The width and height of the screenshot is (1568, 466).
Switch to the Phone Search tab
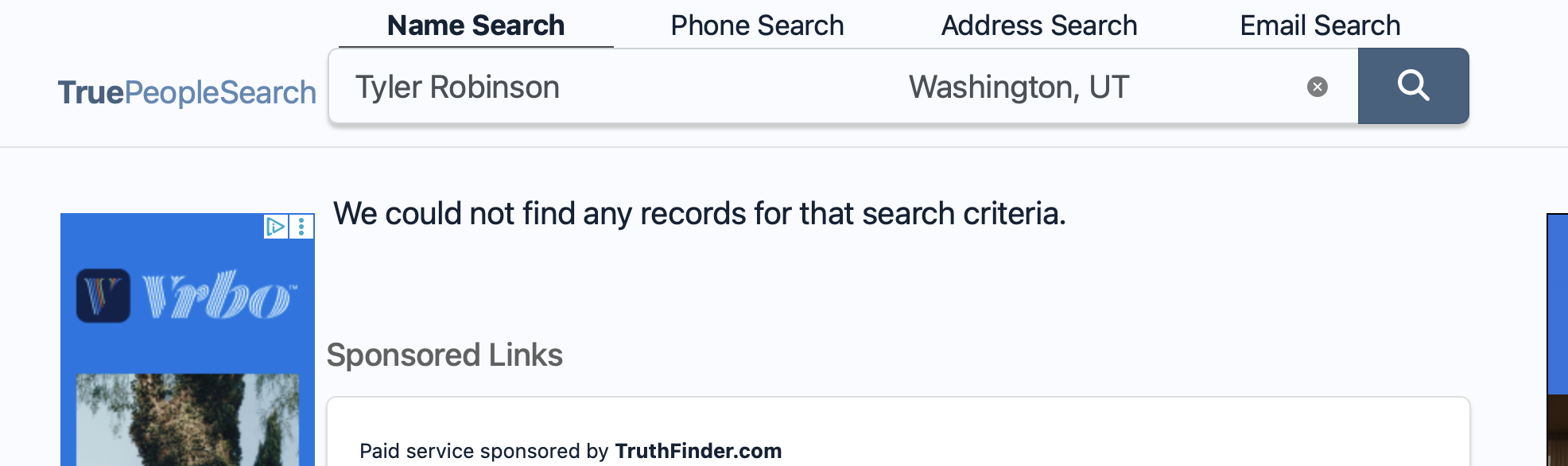point(756,25)
